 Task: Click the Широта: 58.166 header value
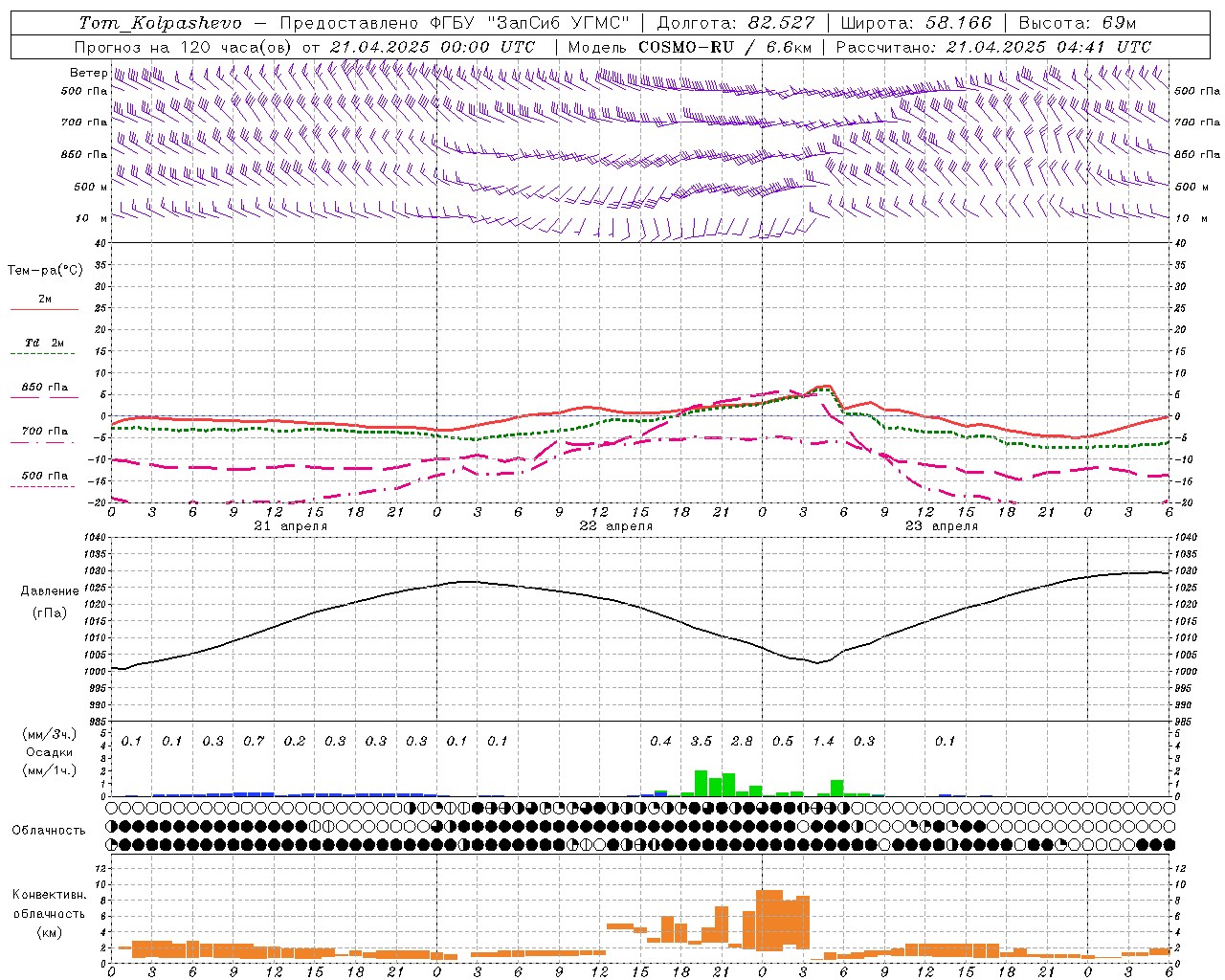(x=917, y=23)
